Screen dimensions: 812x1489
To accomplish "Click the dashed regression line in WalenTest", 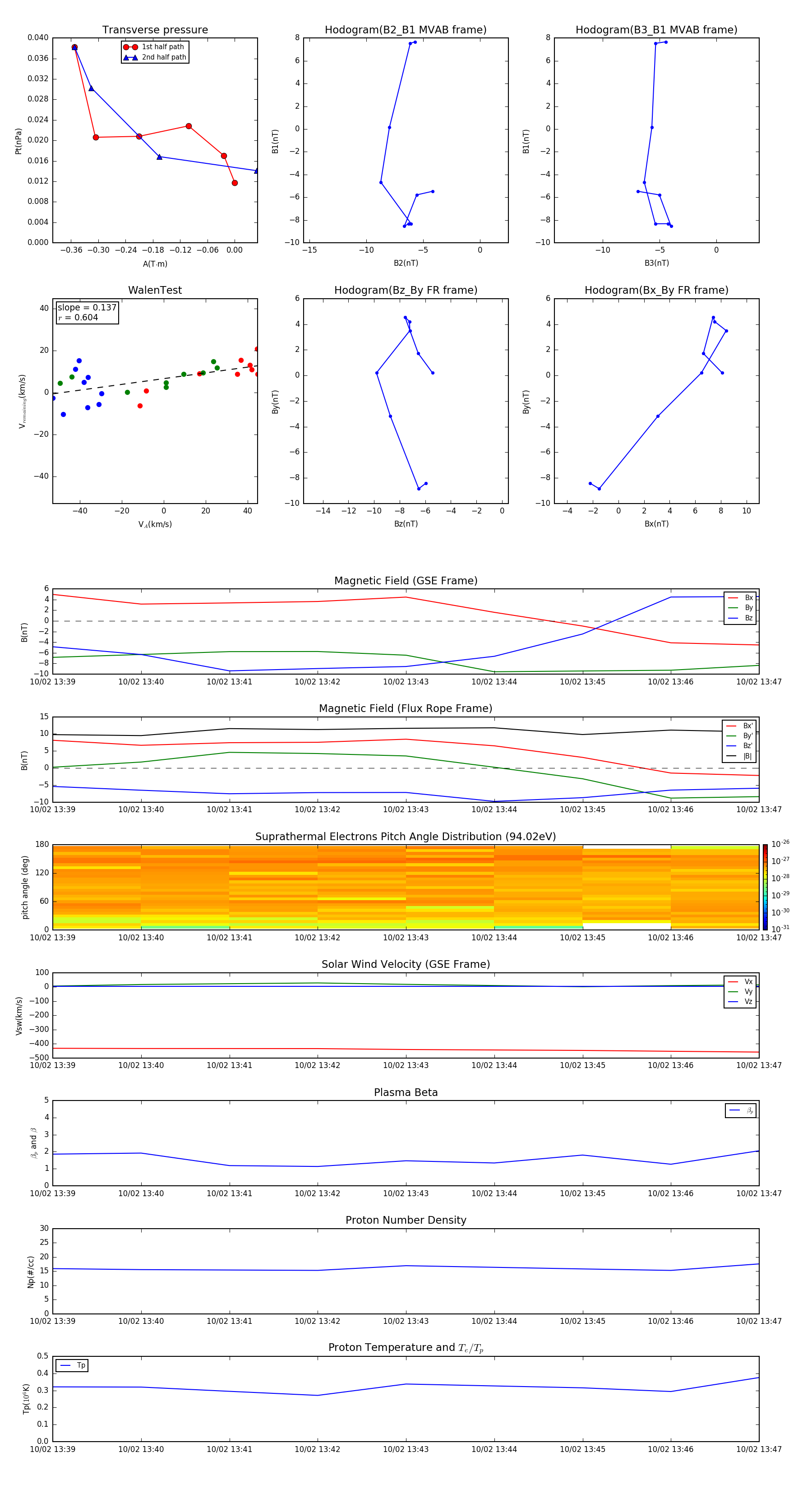I will click(x=155, y=380).
